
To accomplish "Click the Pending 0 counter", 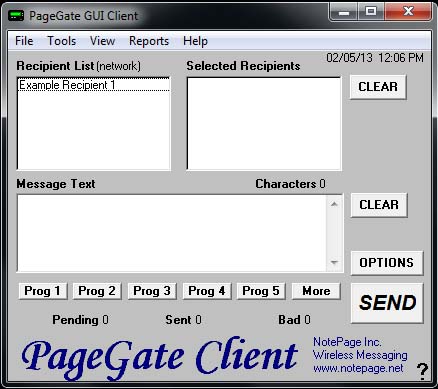I will [x=80, y=320].
